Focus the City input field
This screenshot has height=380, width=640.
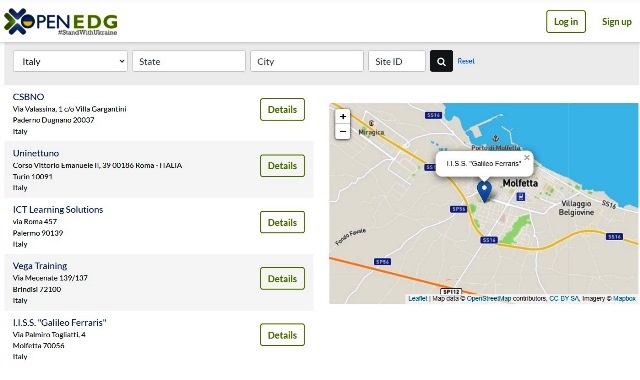point(307,61)
